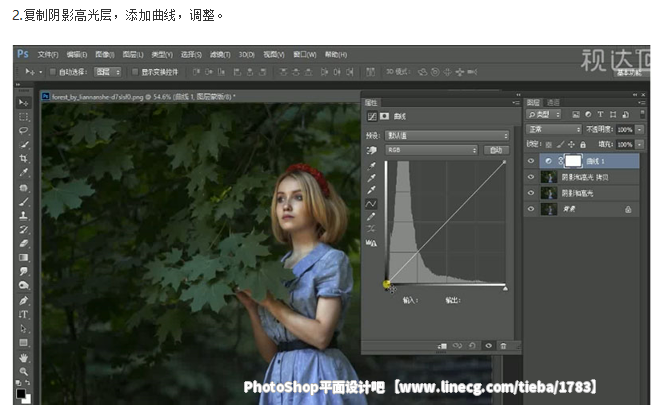Toggle the Show Transform Controls checkbox
Image resolution: width=652 pixels, height=406 pixels.
[x=135, y=72]
